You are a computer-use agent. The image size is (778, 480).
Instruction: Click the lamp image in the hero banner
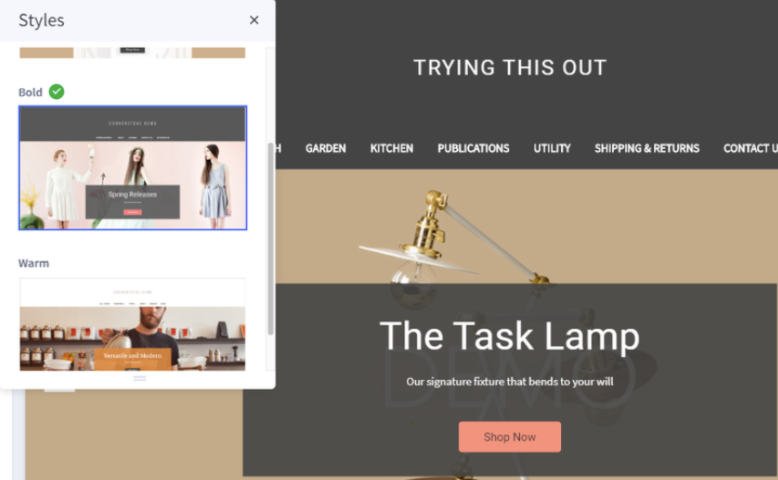[452, 238]
